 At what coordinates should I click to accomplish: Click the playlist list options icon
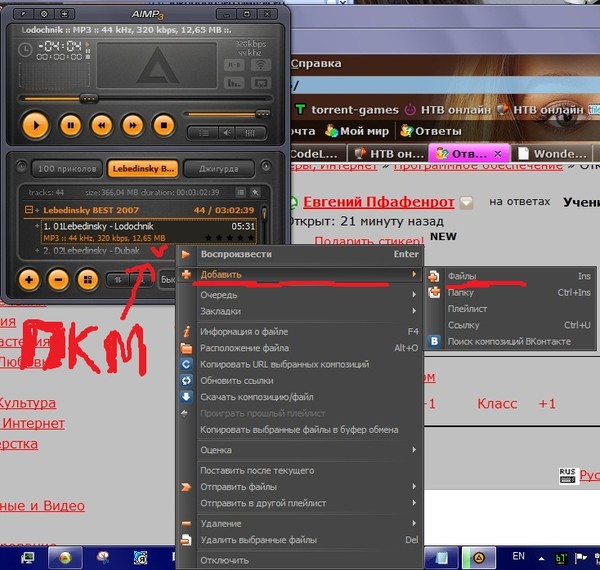coord(240,192)
